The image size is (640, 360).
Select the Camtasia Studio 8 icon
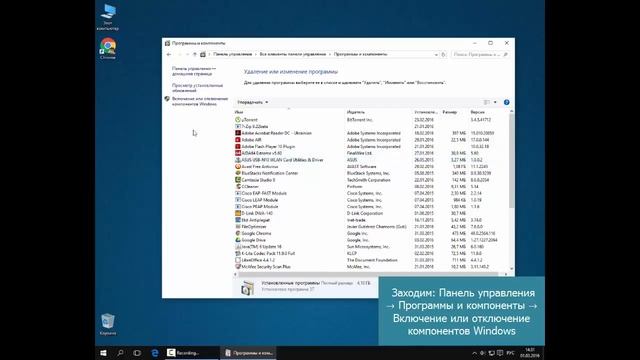click(x=238, y=180)
